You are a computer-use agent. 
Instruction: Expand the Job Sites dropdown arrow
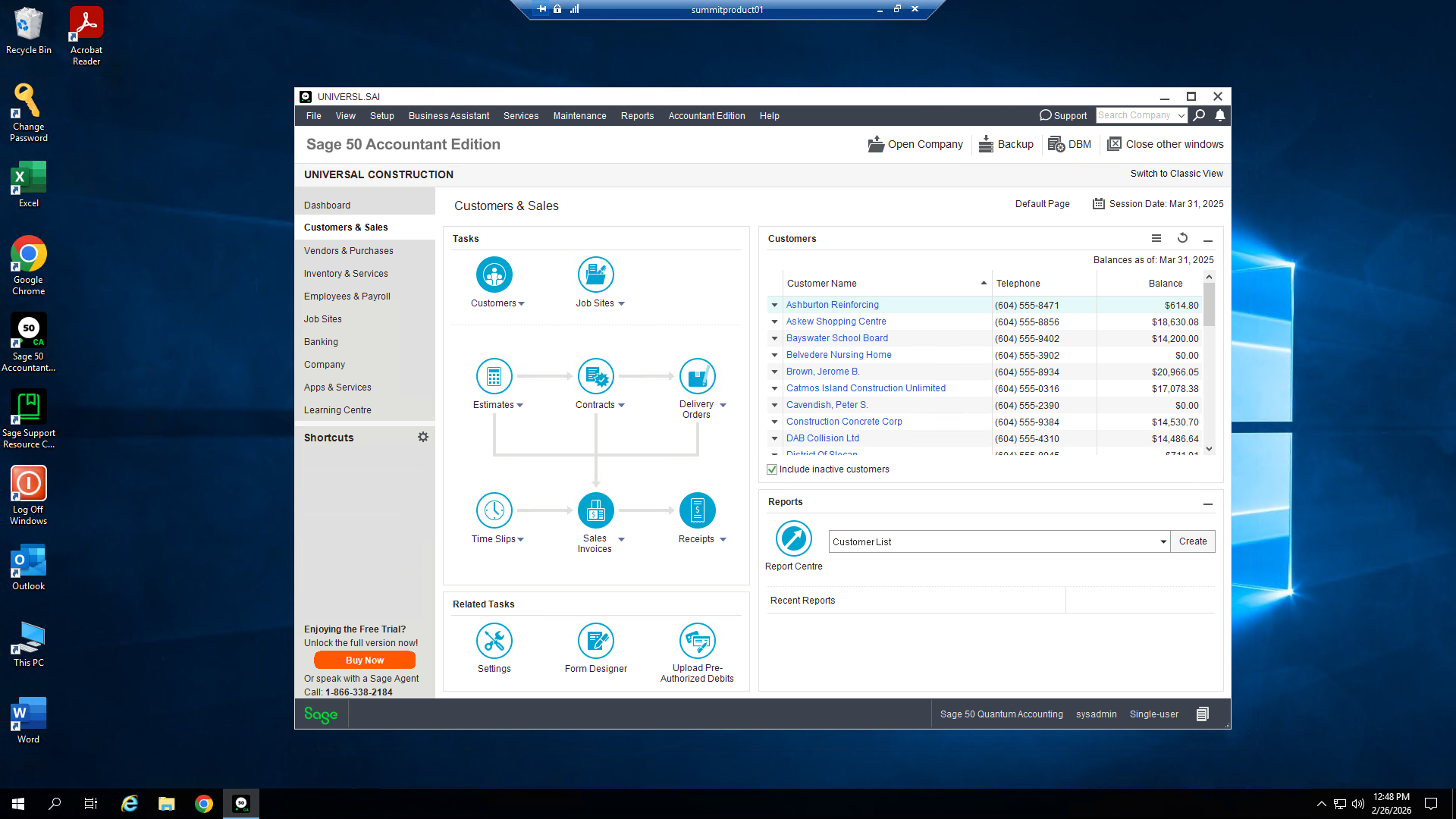click(622, 303)
